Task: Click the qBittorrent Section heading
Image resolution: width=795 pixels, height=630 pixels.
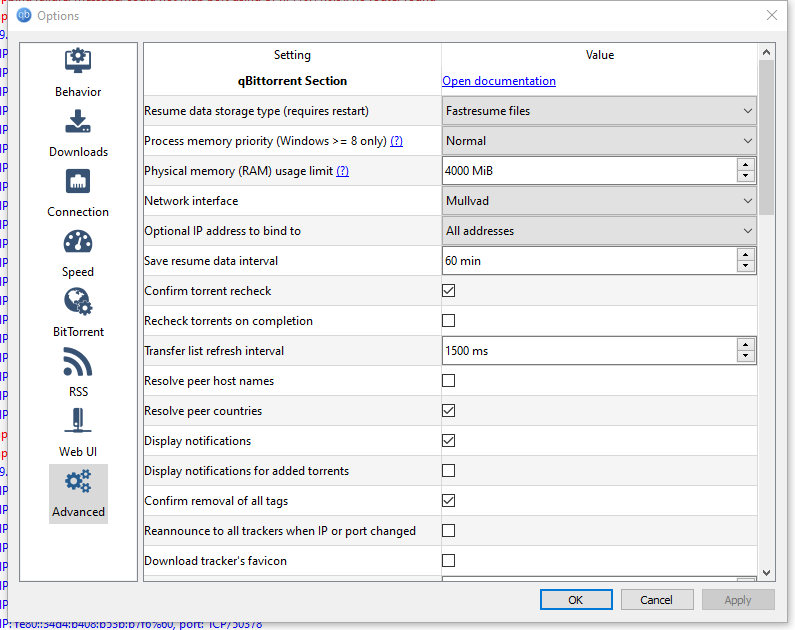Action: point(293,81)
